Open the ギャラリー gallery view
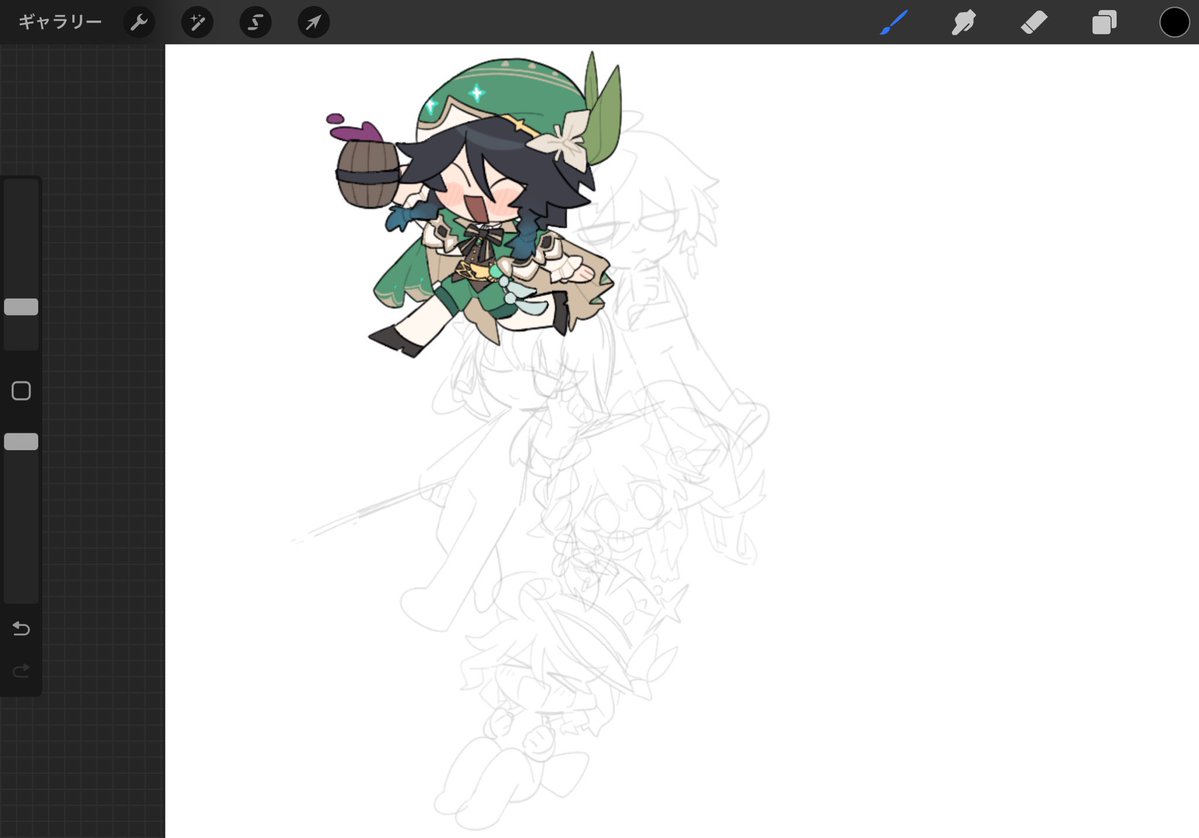1199x838 pixels. pos(60,22)
